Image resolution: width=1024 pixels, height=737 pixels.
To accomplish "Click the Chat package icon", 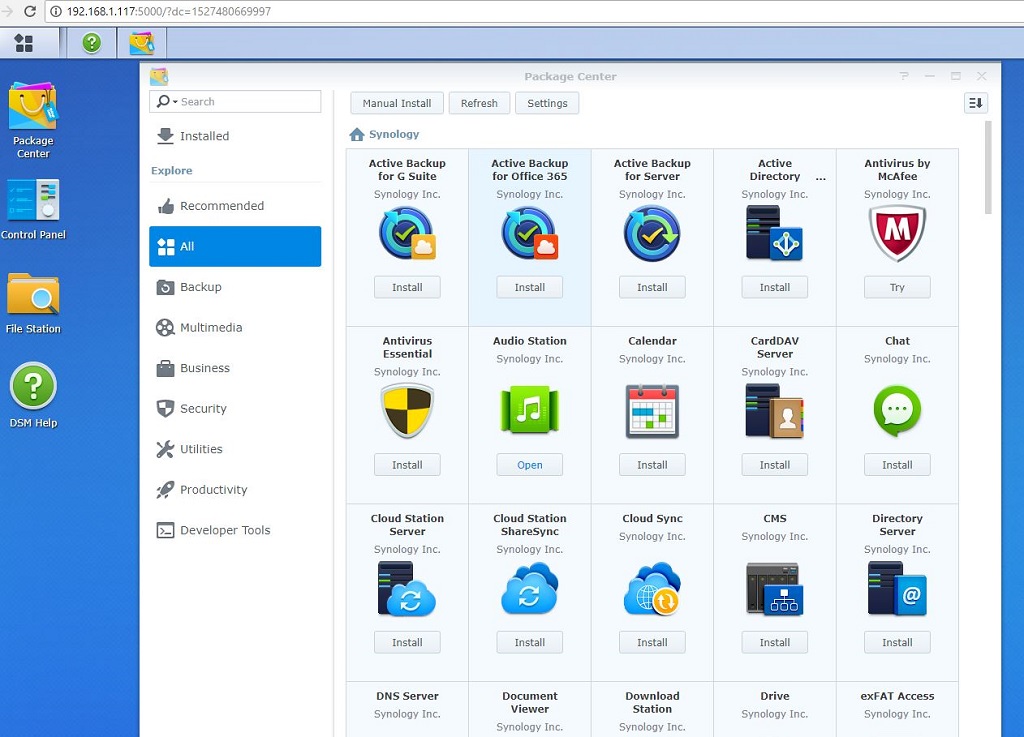I will coord(897,411).
